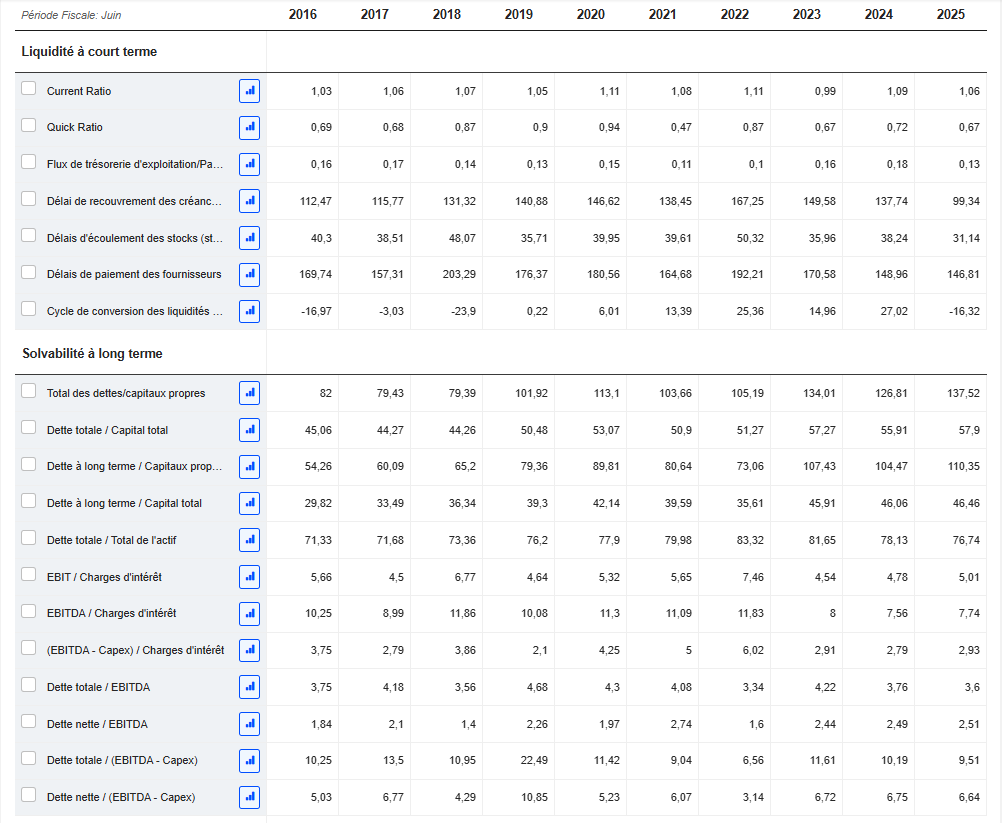The width and height of the screenshot is (1002, 823).
Task: Open chart for Total des dettes/capitaux propres
Action: (249, 393)
